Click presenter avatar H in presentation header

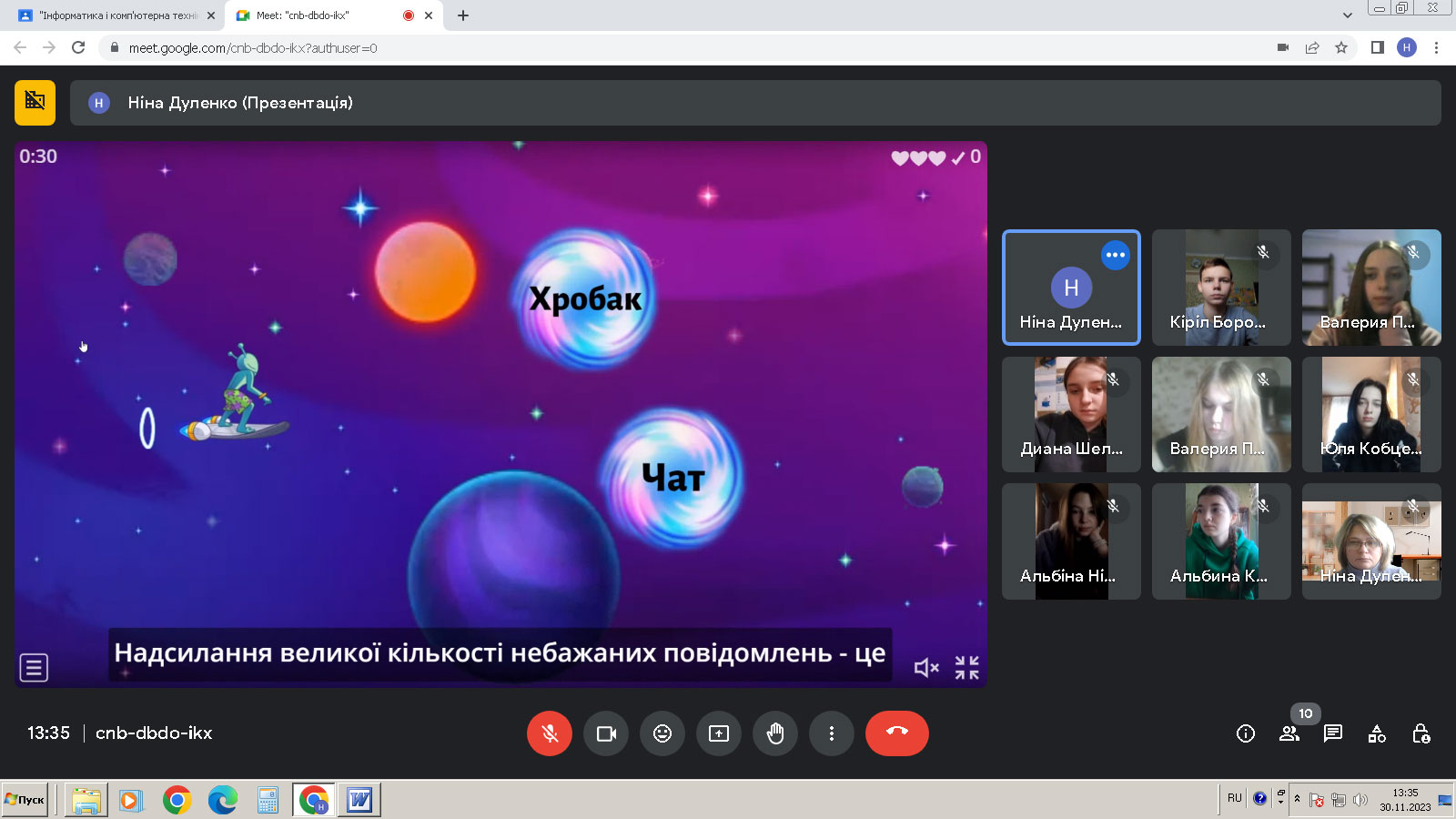[99, 103]
